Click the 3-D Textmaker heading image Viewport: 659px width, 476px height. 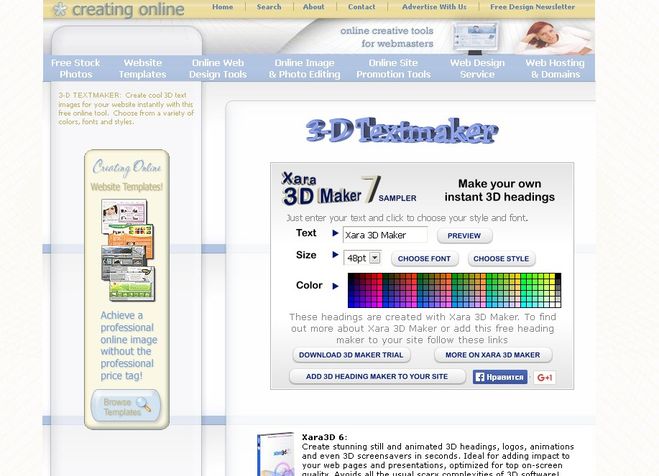[402, 130]
